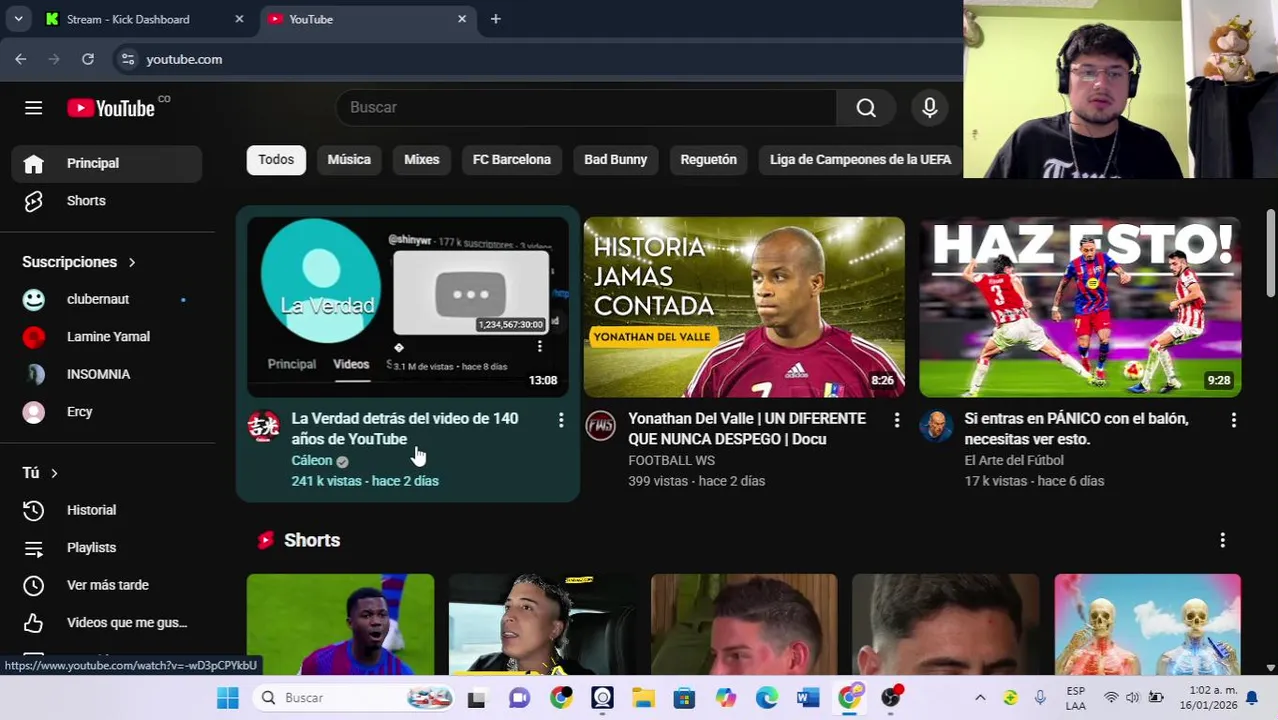The image size is (1278, 720).
Task: Click the magnifier search button
Action: point(866,108)
